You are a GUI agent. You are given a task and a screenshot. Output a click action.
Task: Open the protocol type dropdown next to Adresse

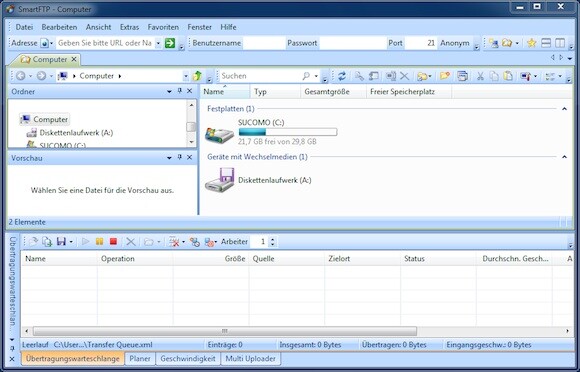click(x=51, y=43)
